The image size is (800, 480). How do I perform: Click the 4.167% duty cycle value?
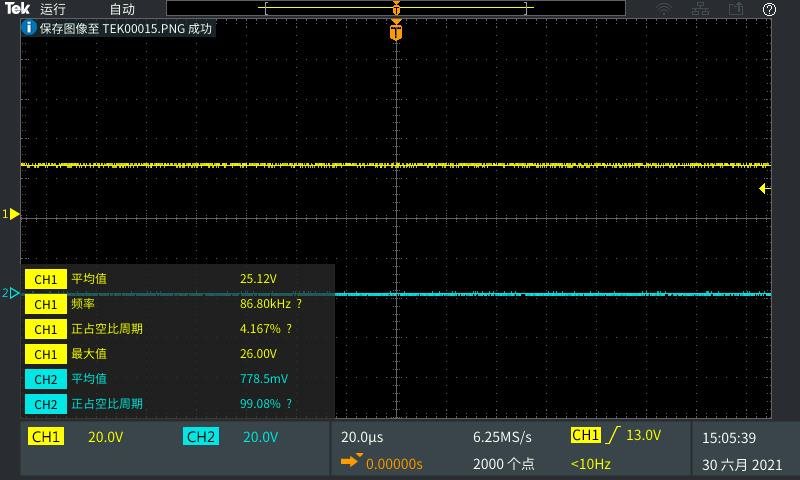tap(260, 329)
